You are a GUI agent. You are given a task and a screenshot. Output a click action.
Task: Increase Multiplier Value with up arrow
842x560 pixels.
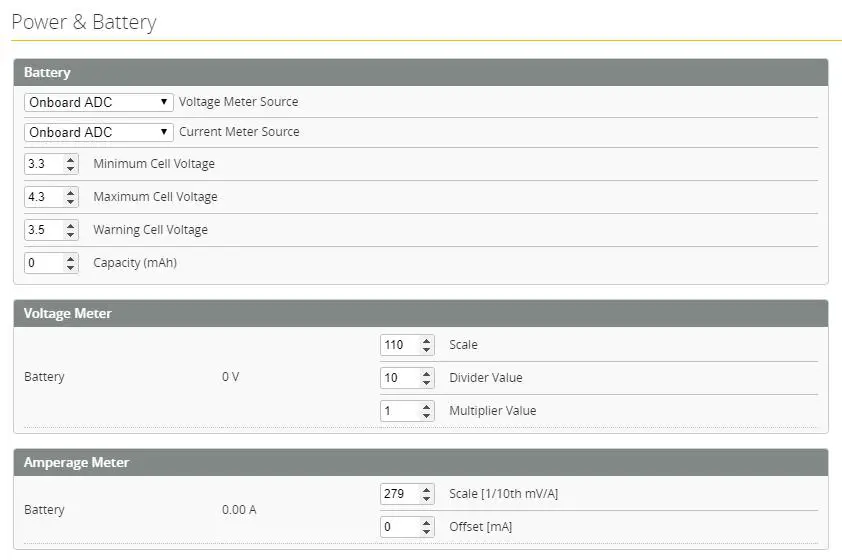pyautogui.click(x=427, y=407)
